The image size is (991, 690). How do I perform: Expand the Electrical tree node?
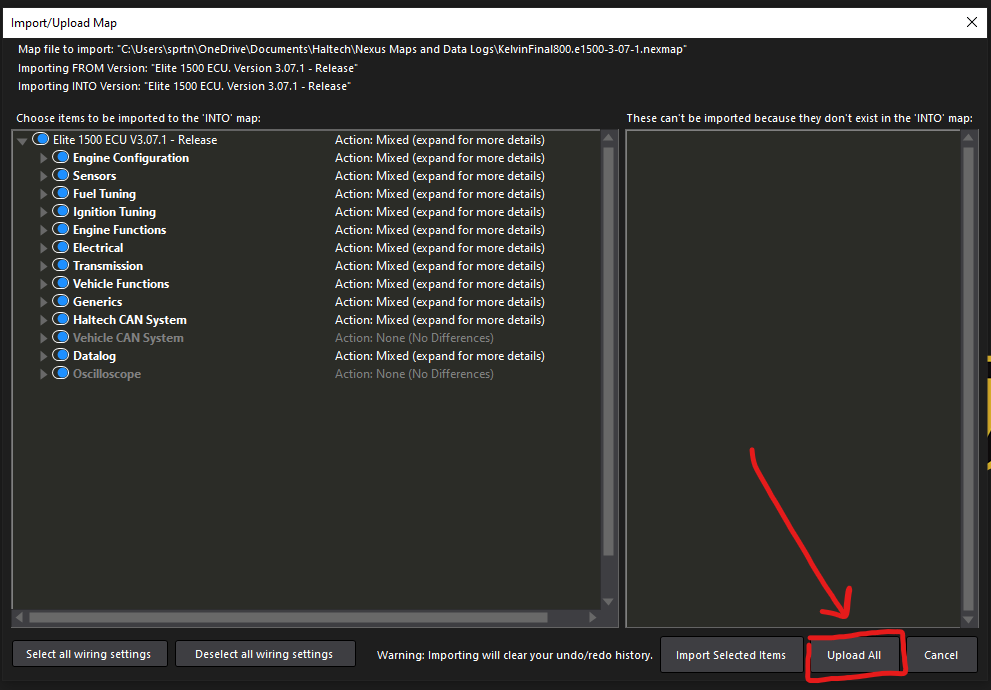coord(43,248)
